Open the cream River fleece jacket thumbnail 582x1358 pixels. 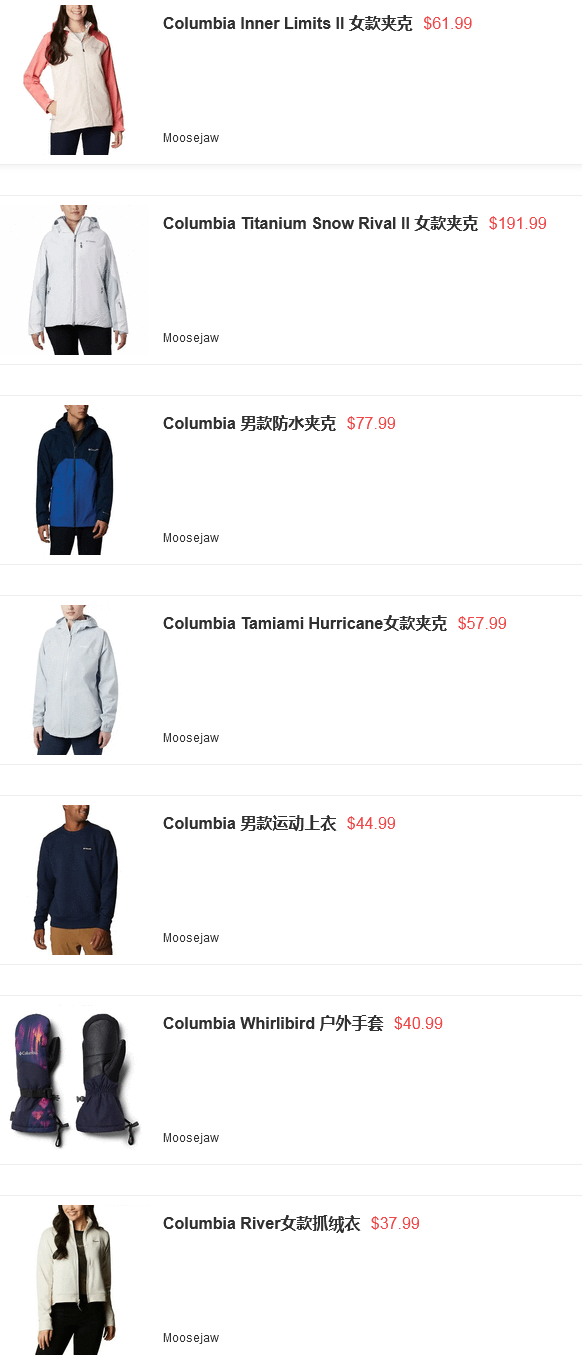coord(75,1280)
